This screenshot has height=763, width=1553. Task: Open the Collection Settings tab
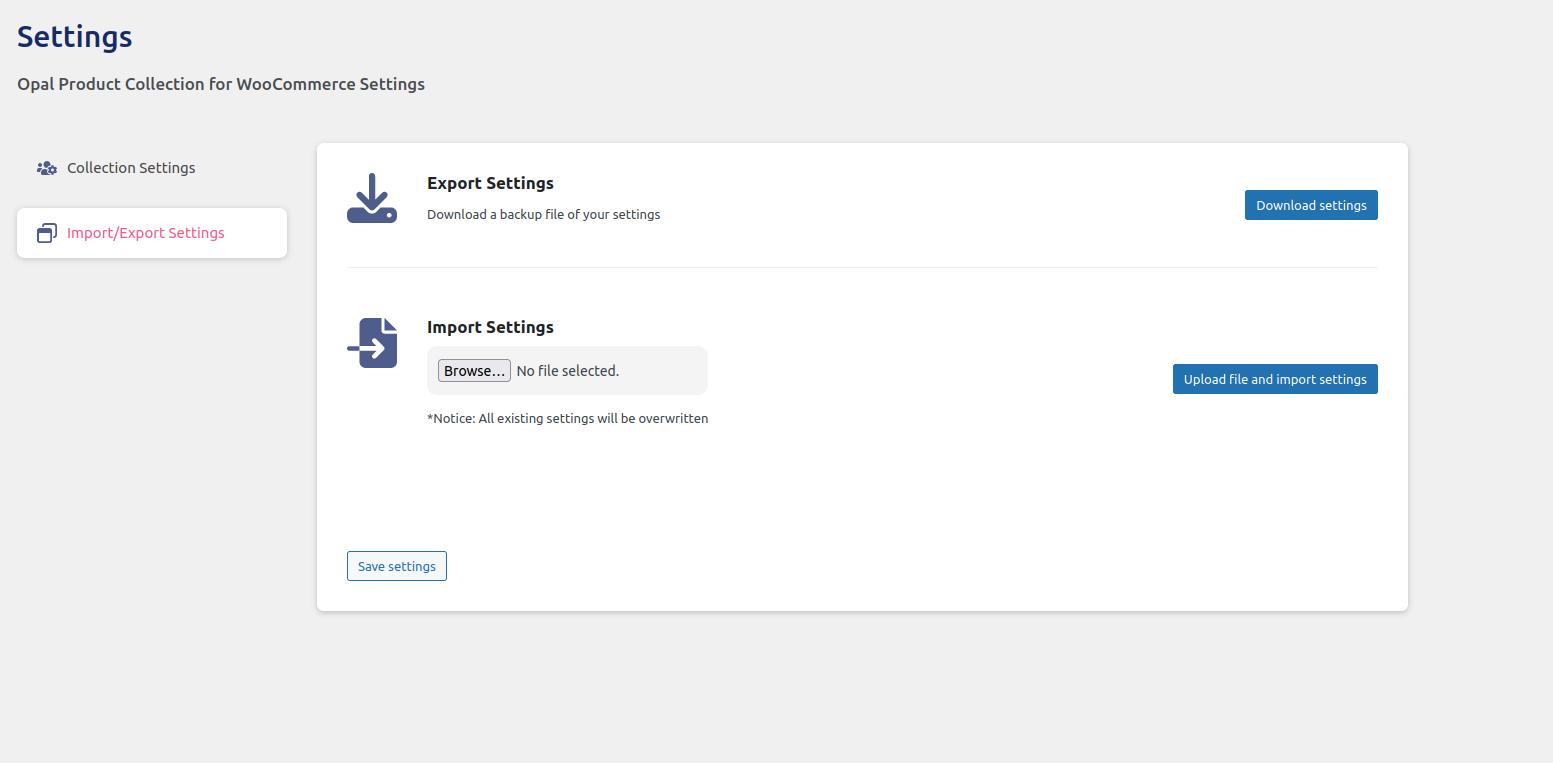click(x=152, y=168)
